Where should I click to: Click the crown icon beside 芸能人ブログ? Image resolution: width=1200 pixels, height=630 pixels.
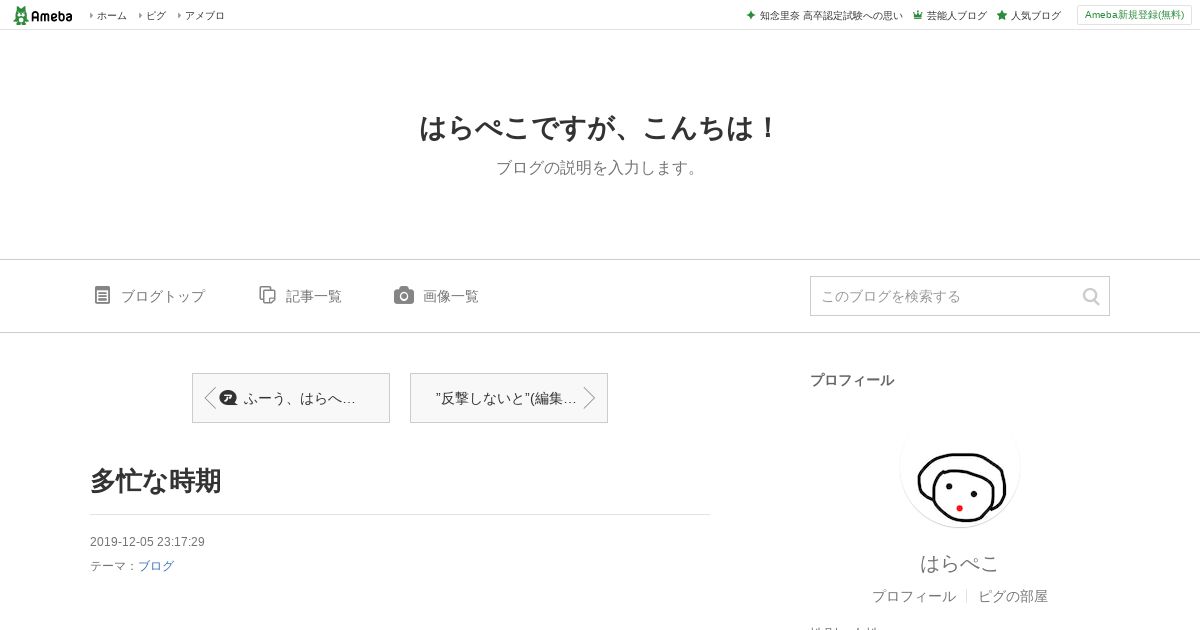pyautogui.click(x=918, y=15)
